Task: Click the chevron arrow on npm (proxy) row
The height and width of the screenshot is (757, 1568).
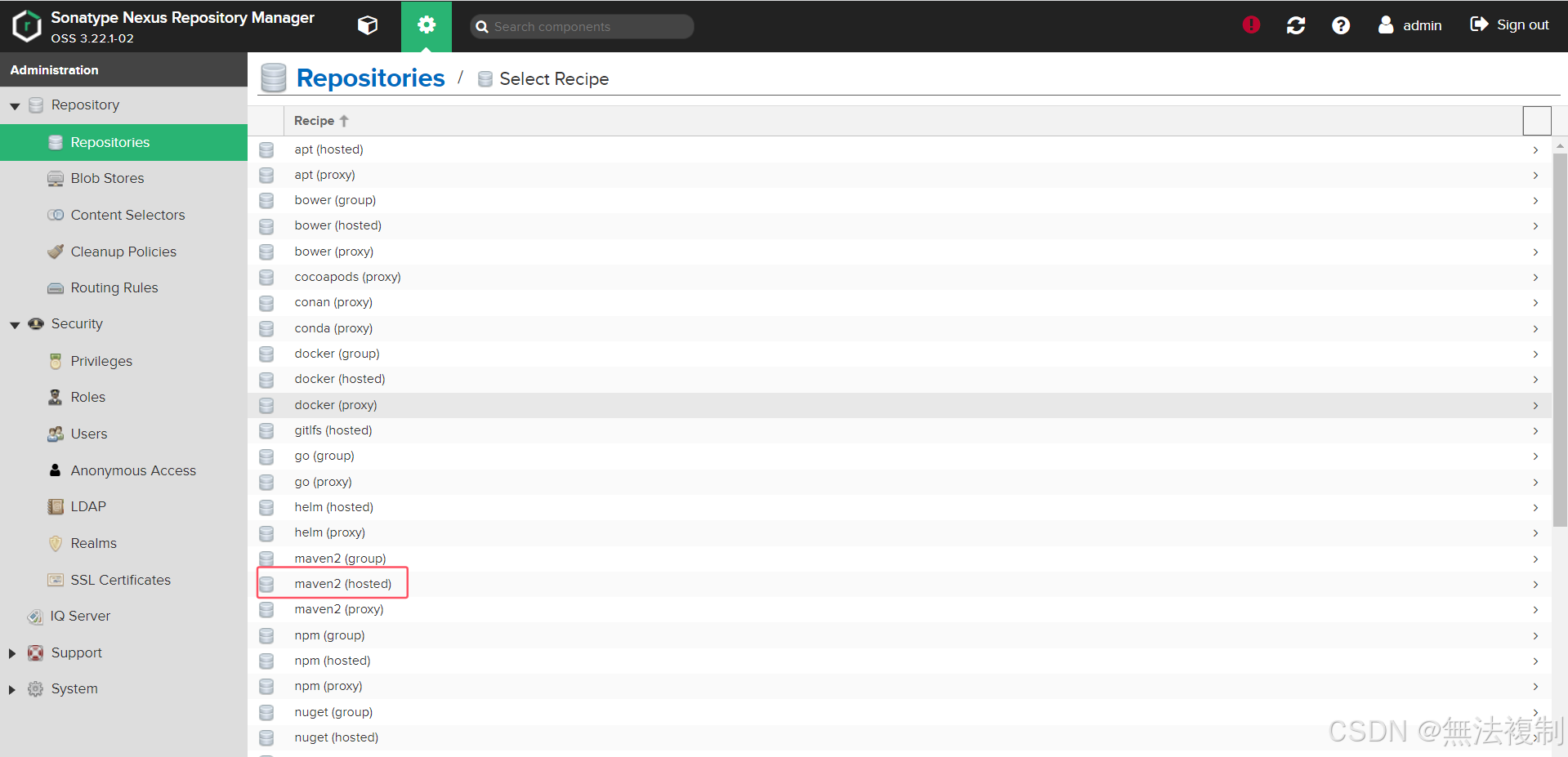Action: [x=1535, y=687]
